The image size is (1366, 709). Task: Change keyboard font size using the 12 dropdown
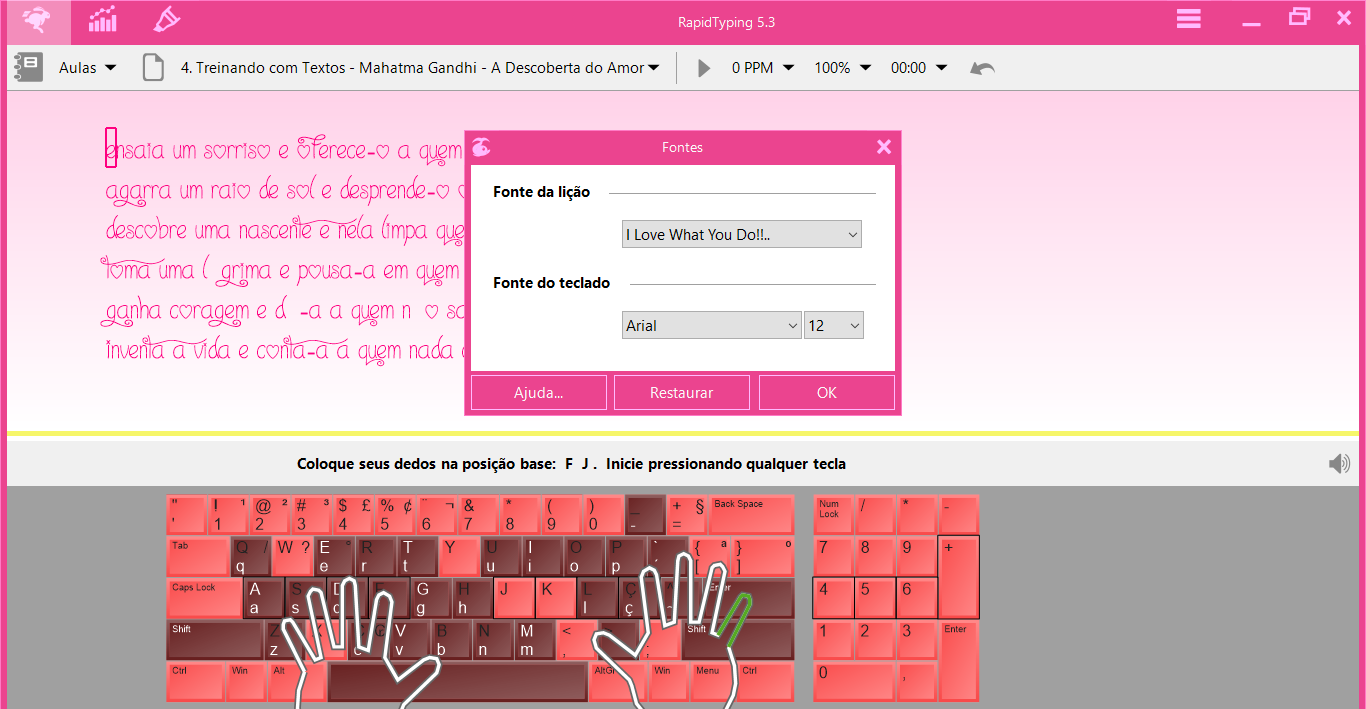pos(833,324)
